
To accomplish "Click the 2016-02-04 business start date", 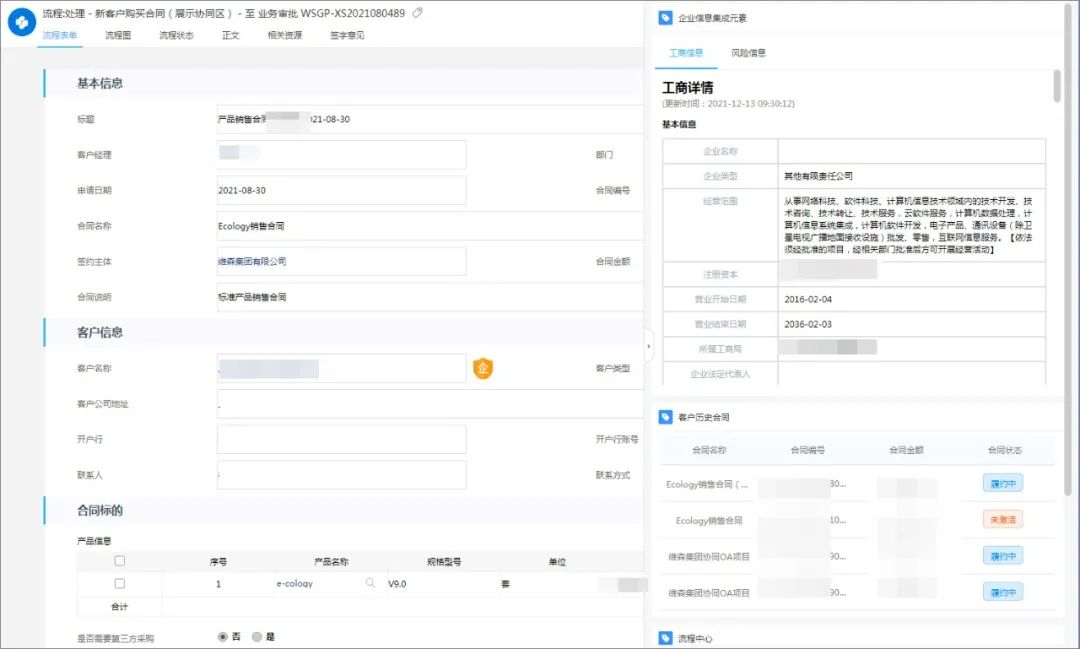I will [x=808, y=299].
